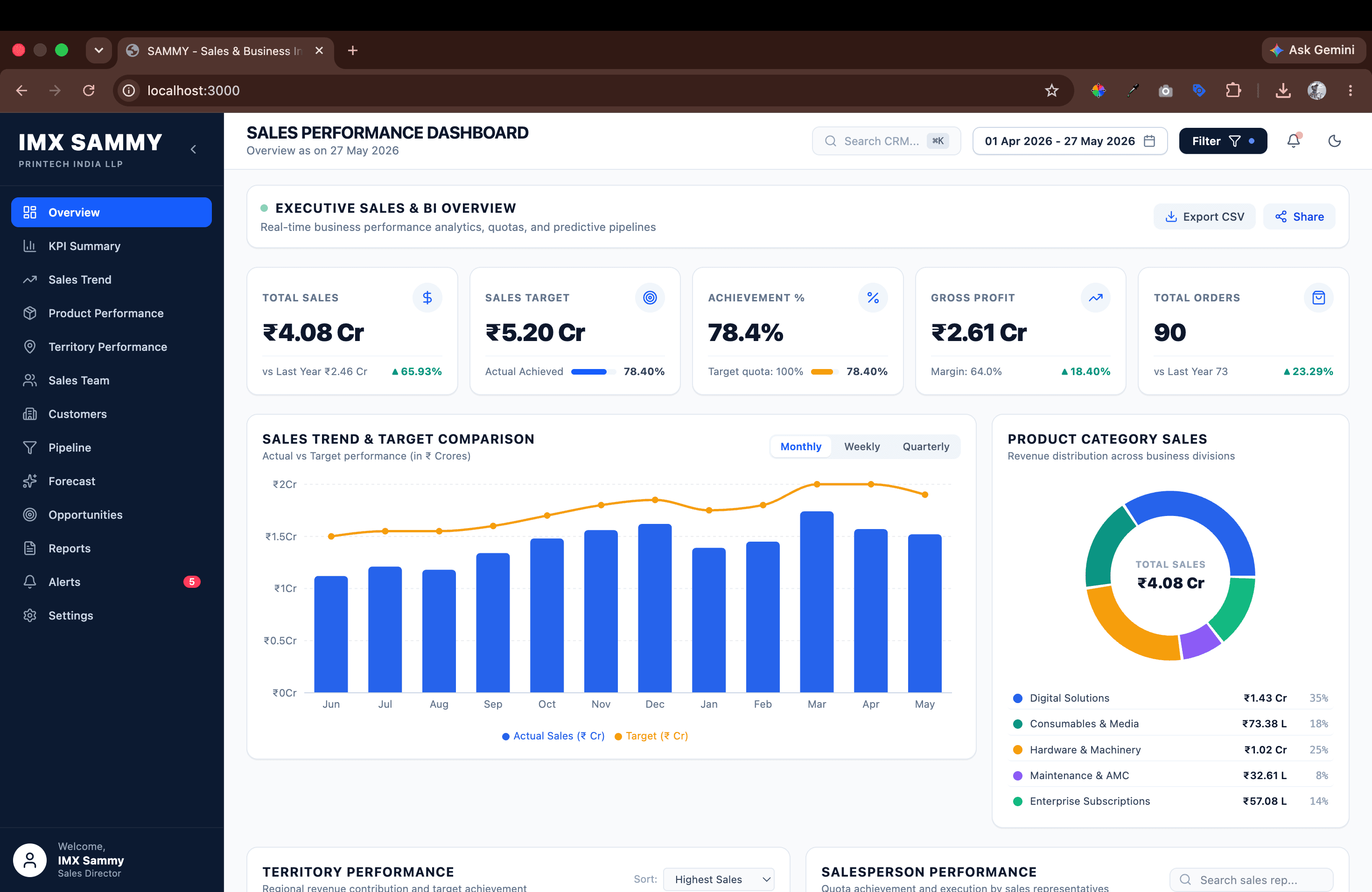
Task: Open a new browser tab
Action: coord(353,51)
